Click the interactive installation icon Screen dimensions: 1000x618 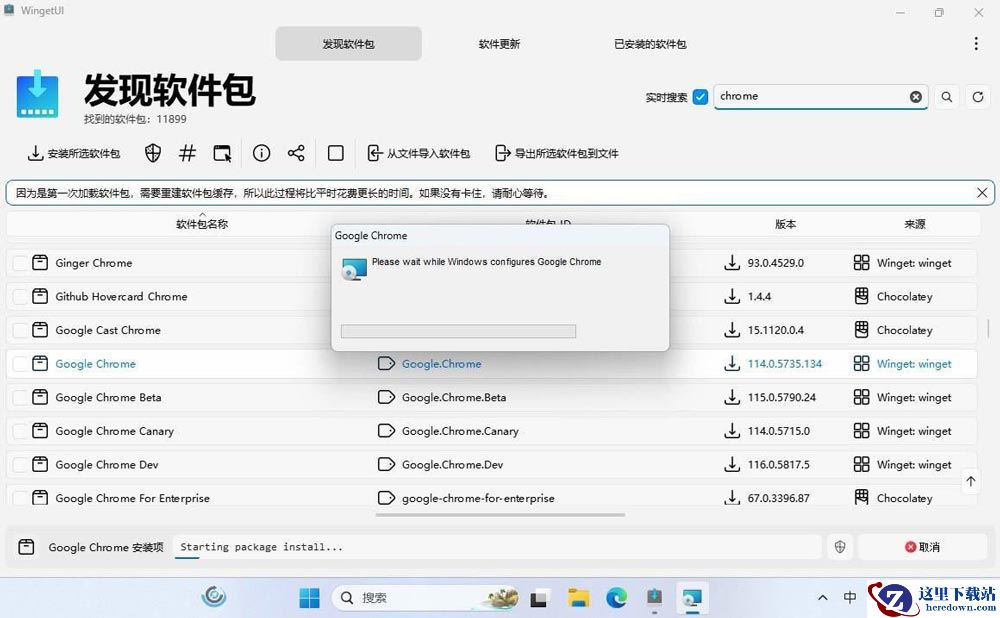[222, 153]
